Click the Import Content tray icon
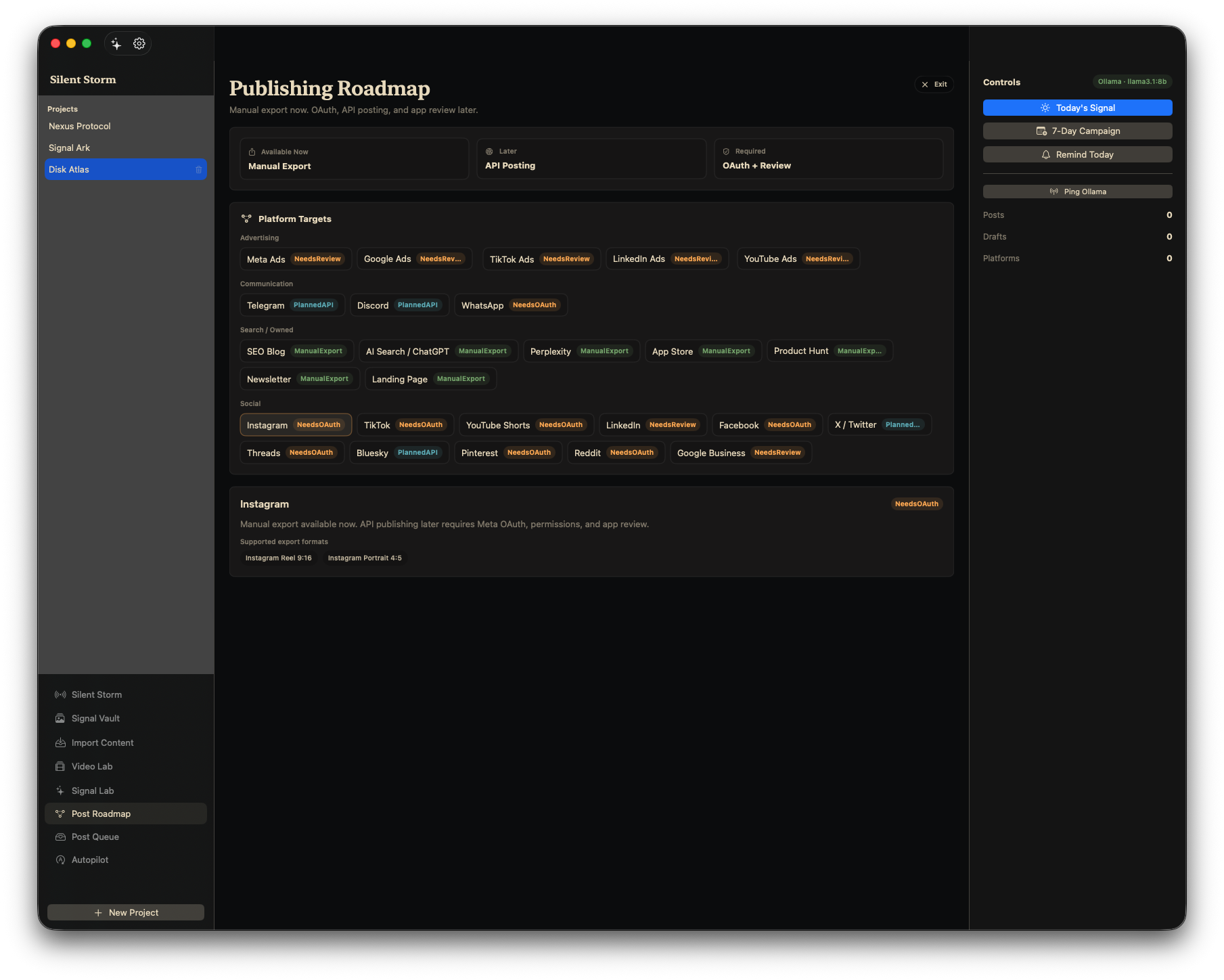Image resolution: width=1224 pixels, height=980 pixels. 60,743
